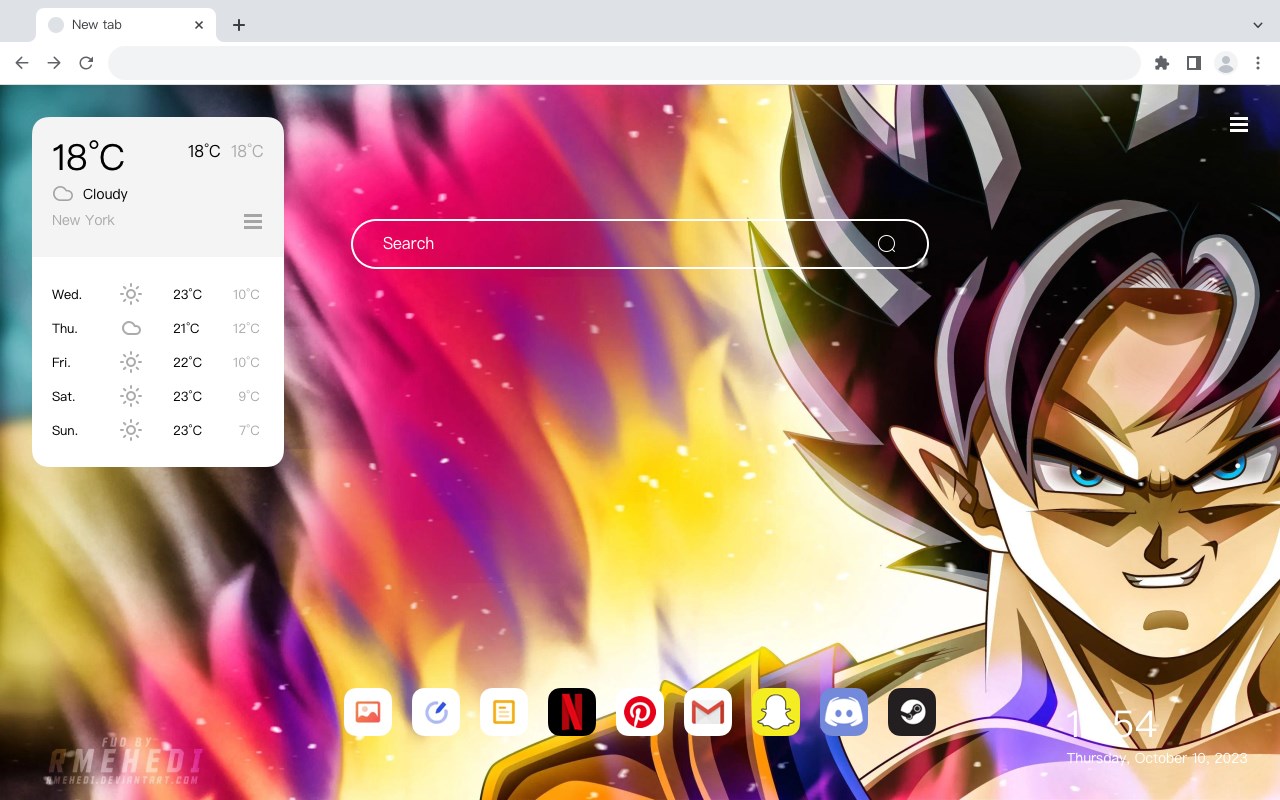This screenshot has width=1280, height=800.
Task: Open the Gmail shortcut
Action: [708, 712]
